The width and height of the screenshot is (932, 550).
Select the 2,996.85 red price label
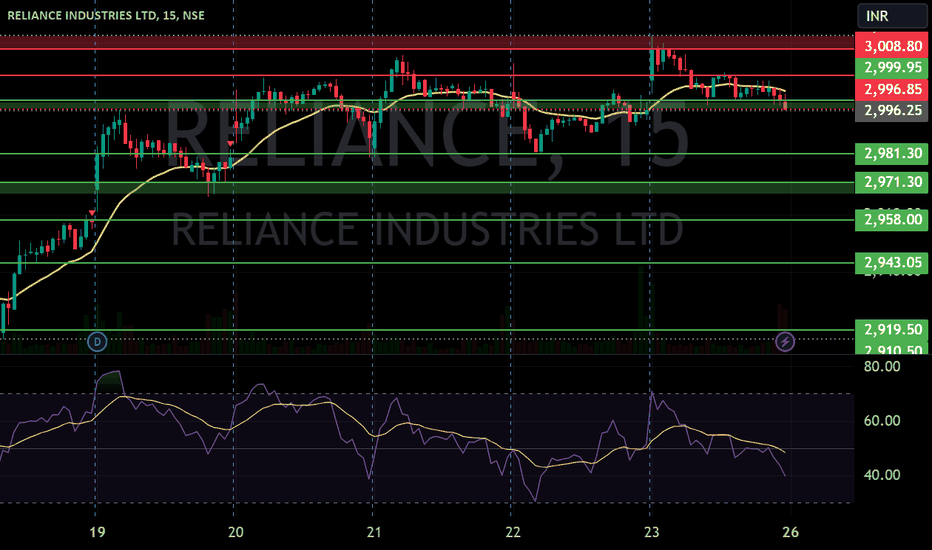point(892,89)
